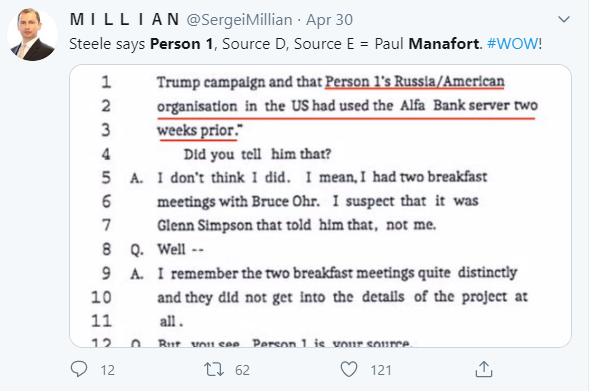Retweet this tweet using the arrows icon
This screenshot has width=600, height=391.
pyautogui.click(x=213, y=369)
